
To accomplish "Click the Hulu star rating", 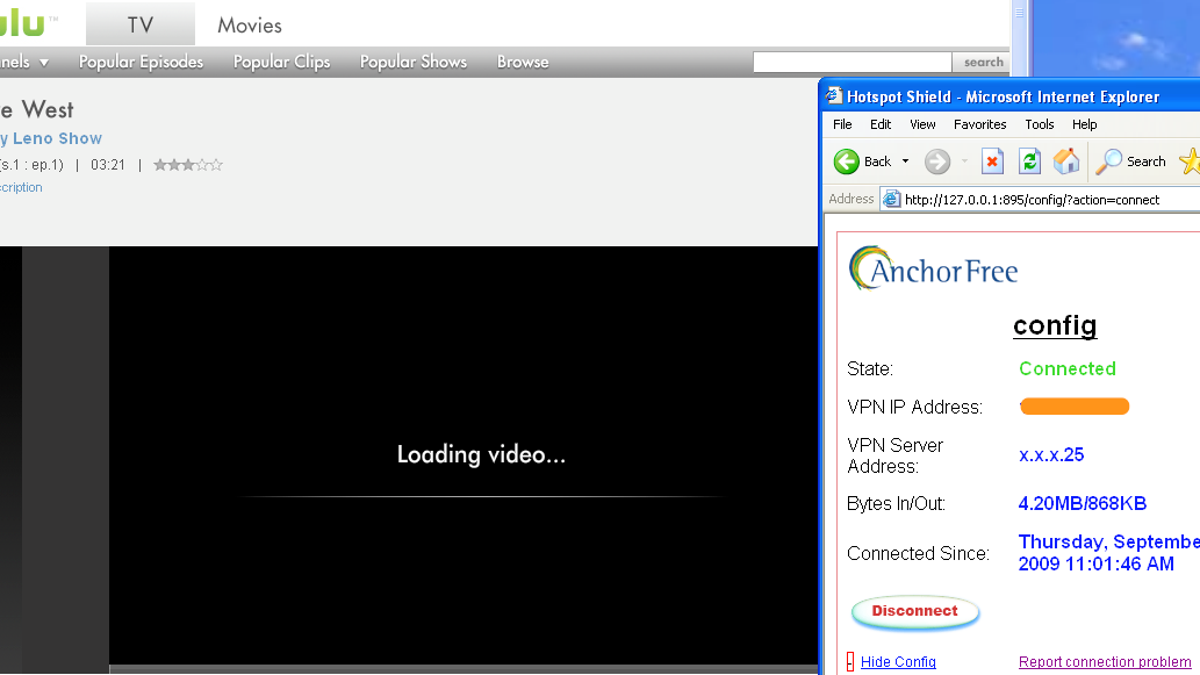I will (x=188, y=165).
